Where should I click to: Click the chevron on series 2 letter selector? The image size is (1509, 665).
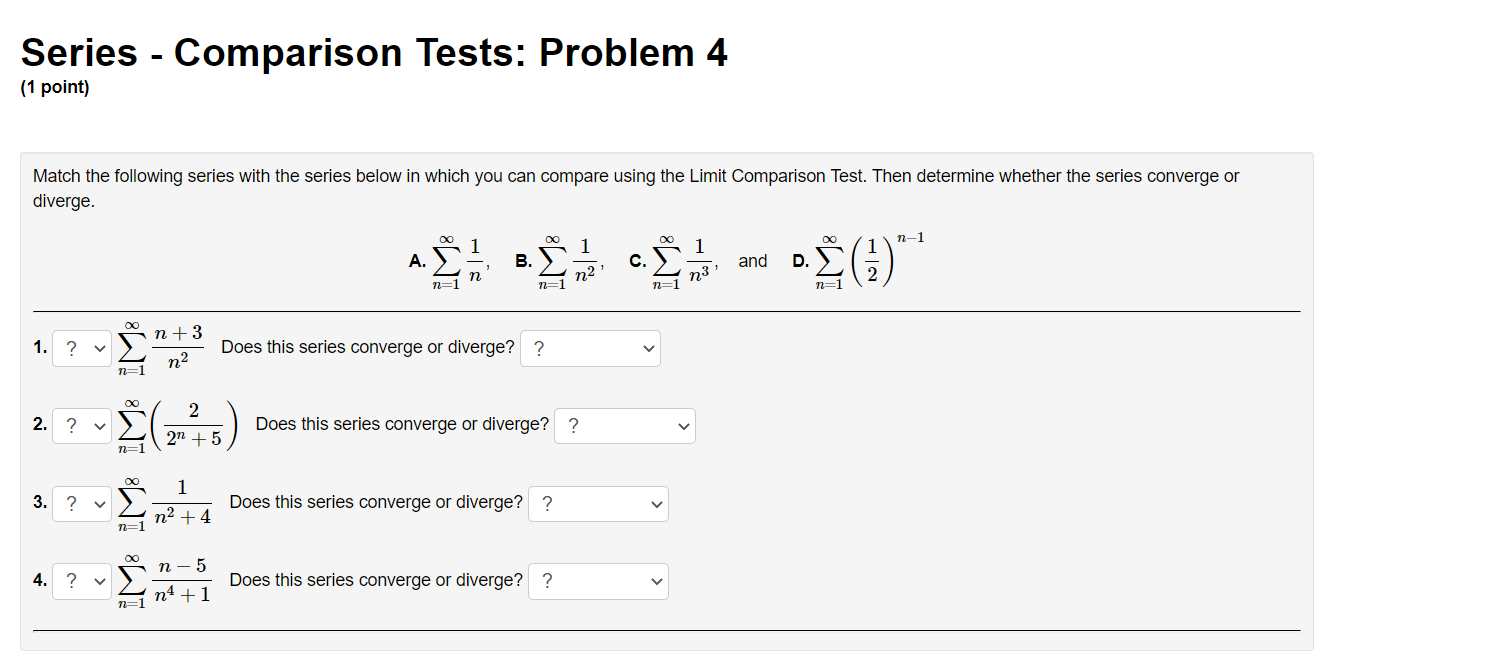[99, 425]
